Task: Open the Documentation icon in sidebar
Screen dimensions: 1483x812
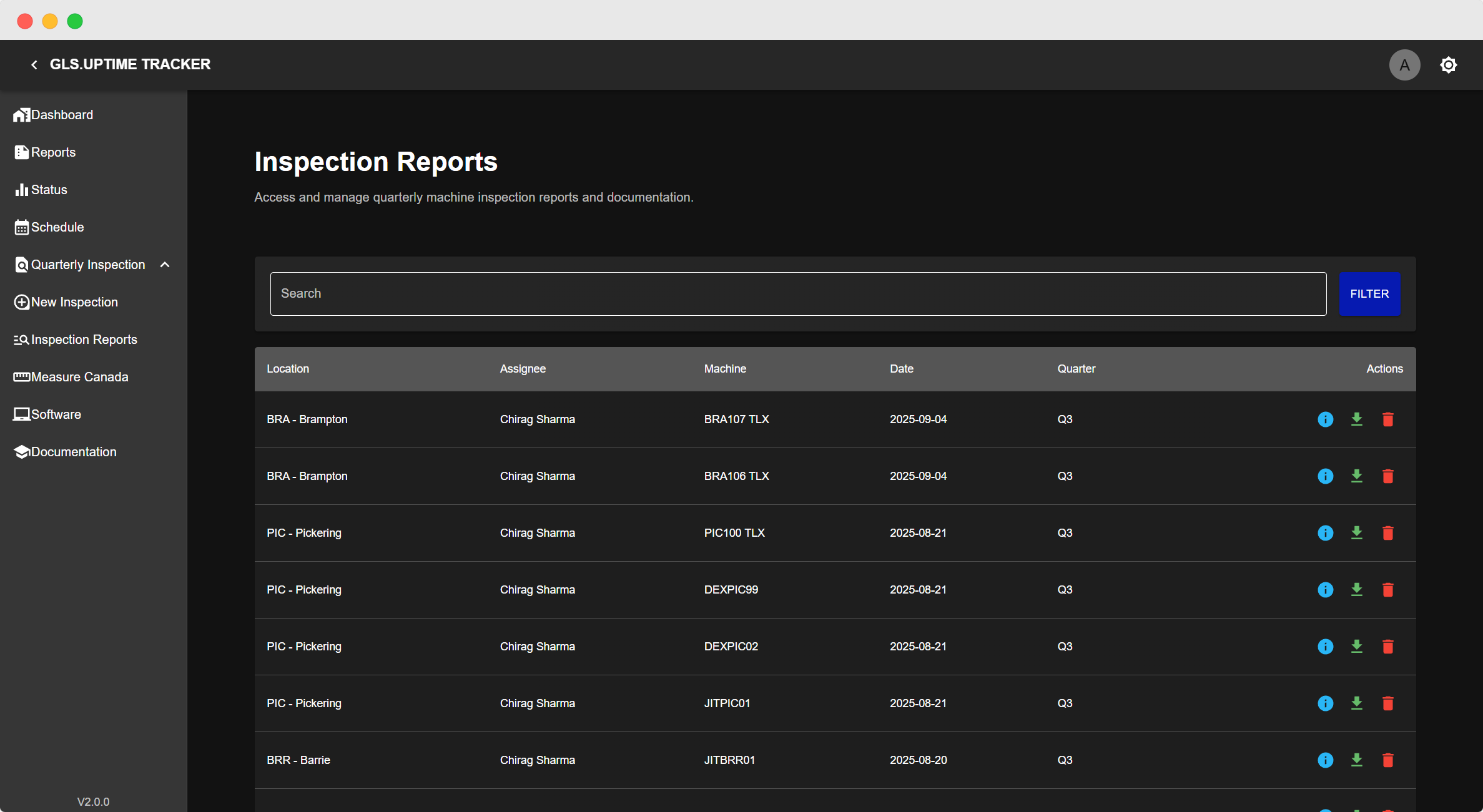Action: [x=22, y=451]
